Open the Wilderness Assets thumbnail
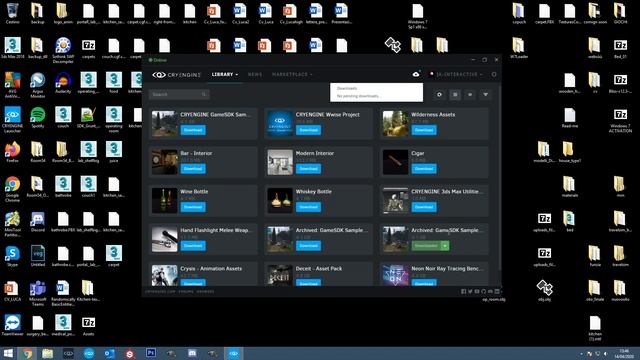This screenshot has height=360, width=640. (x=395, y=123)
